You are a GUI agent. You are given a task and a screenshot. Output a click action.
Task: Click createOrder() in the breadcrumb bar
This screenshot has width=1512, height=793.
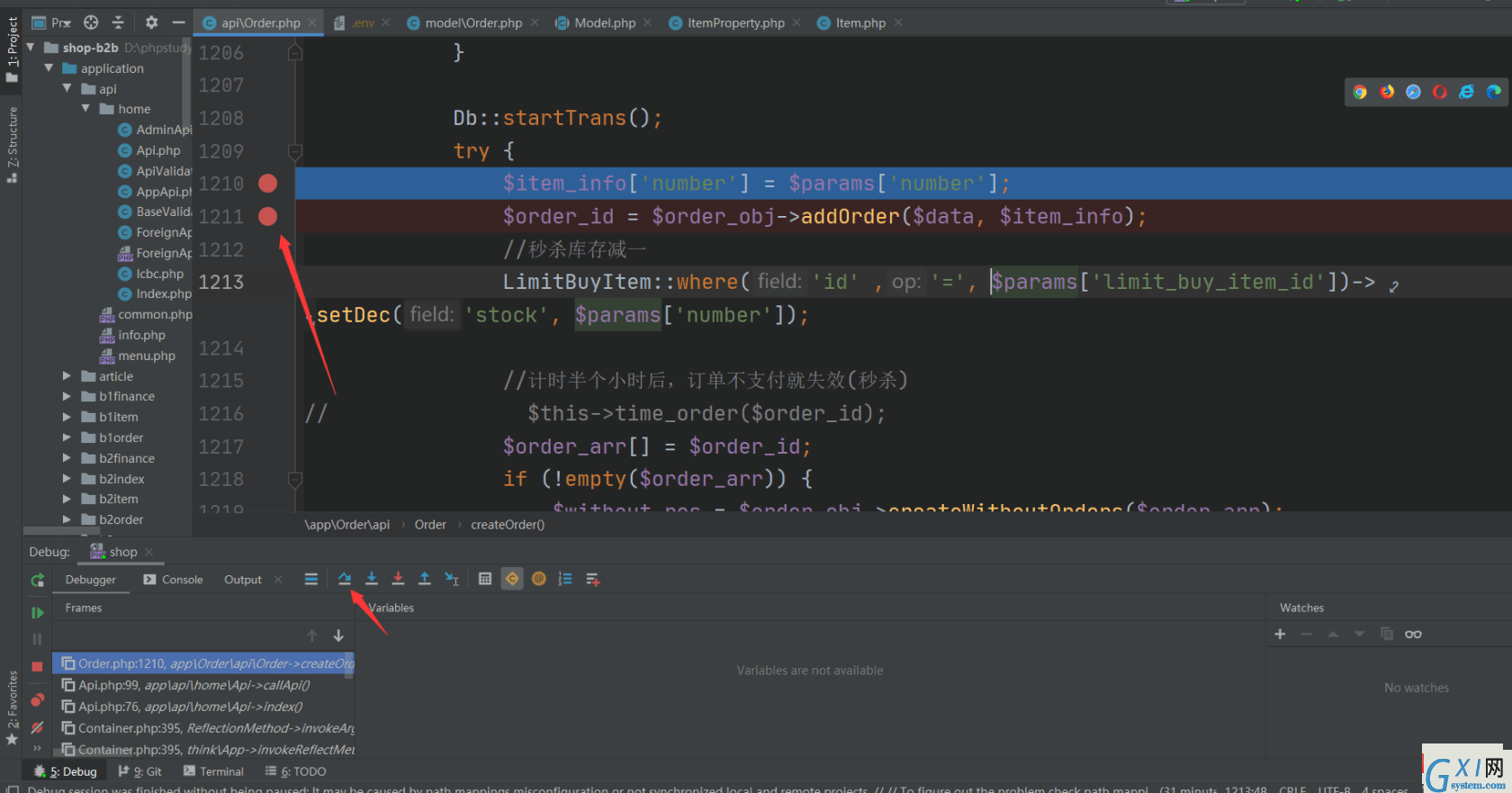pos(508,525)
